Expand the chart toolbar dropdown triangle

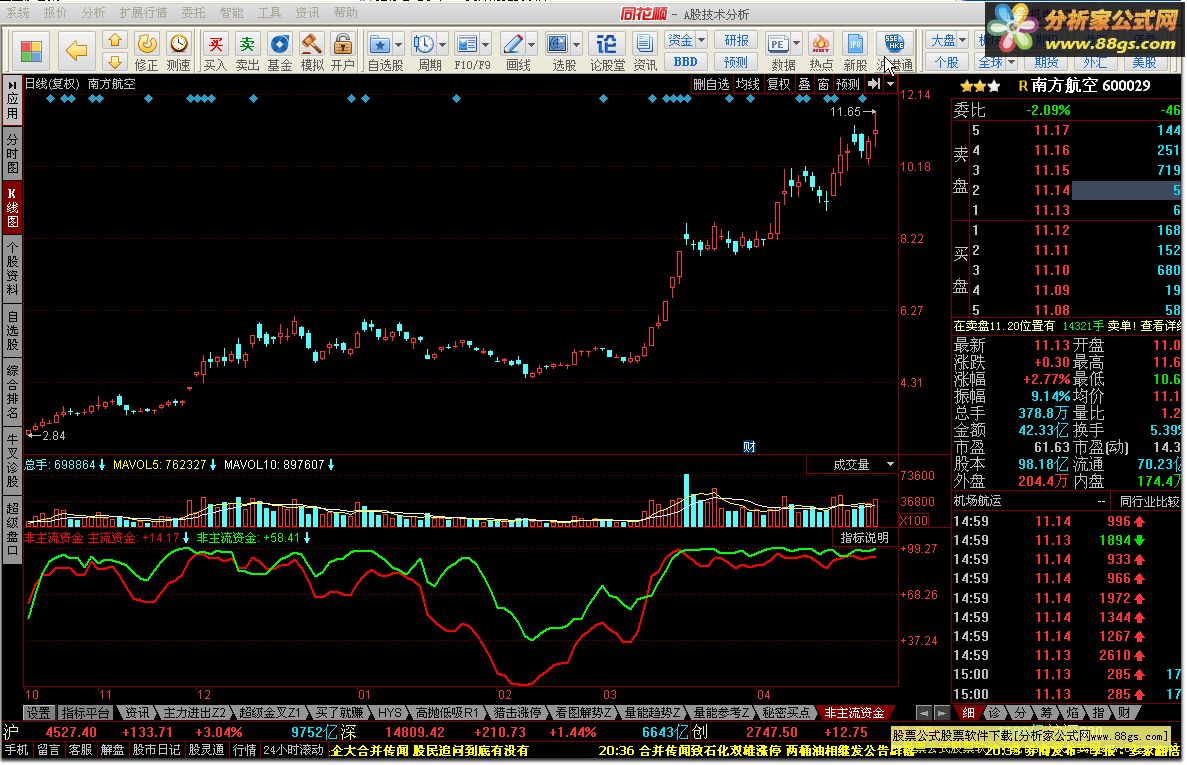(891, 84)
